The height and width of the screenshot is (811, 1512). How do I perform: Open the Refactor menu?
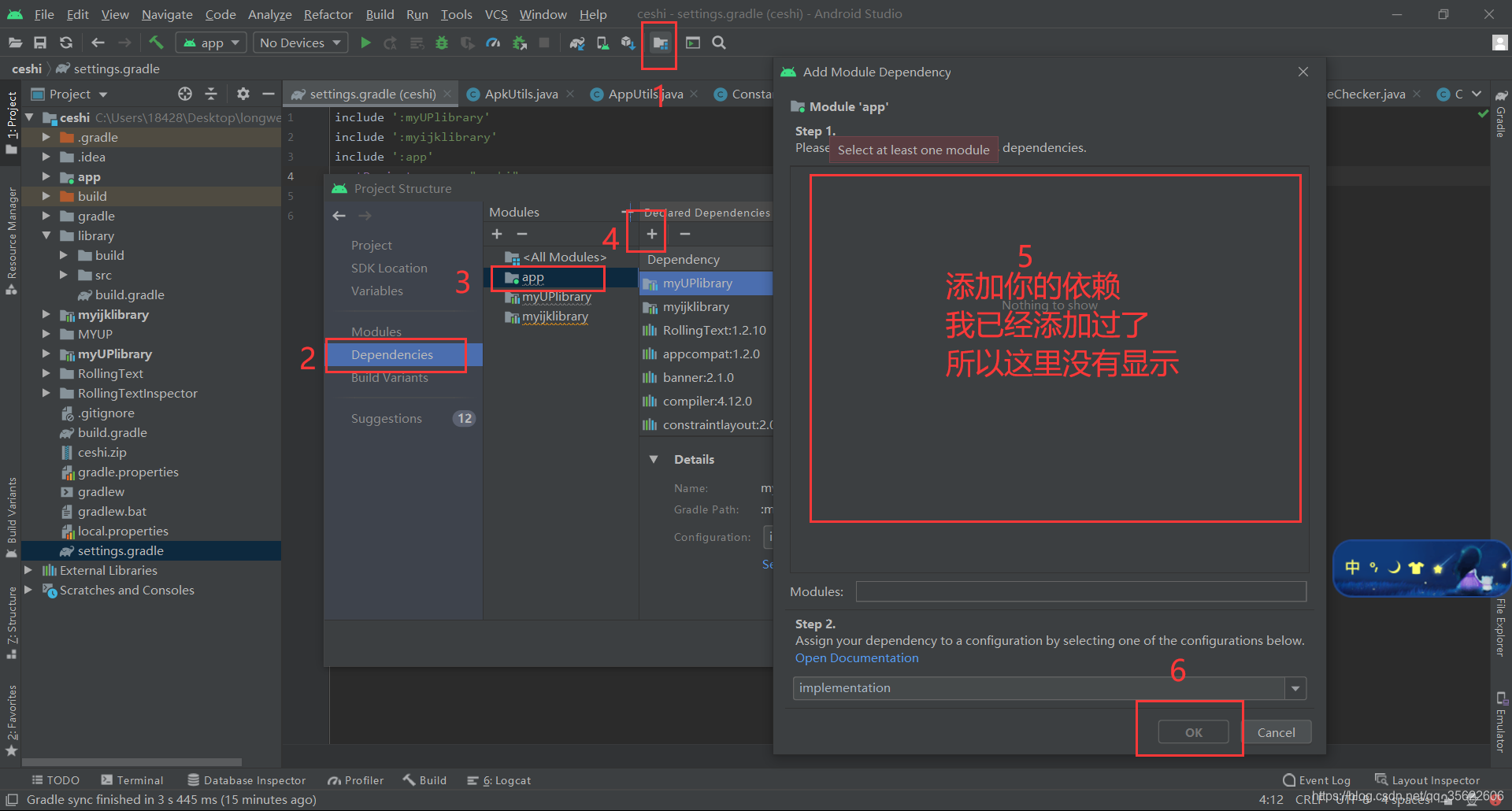tap(328, 14)
